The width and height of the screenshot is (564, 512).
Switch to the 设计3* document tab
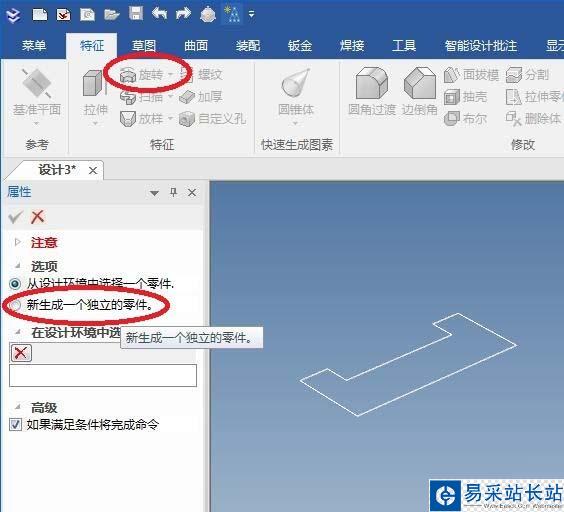(x=57, y=170)
